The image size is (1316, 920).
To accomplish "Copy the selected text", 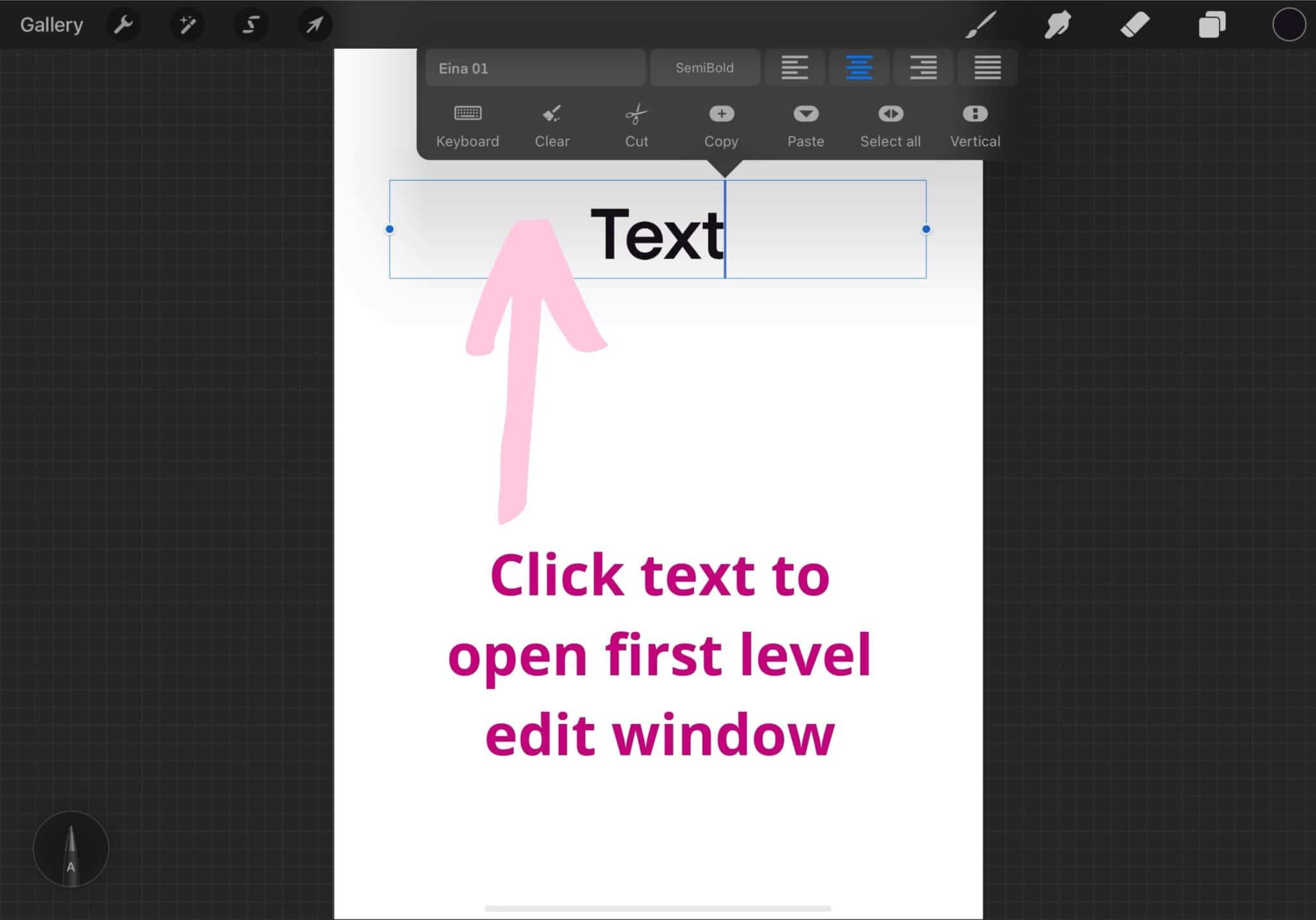I will (721, 123).
